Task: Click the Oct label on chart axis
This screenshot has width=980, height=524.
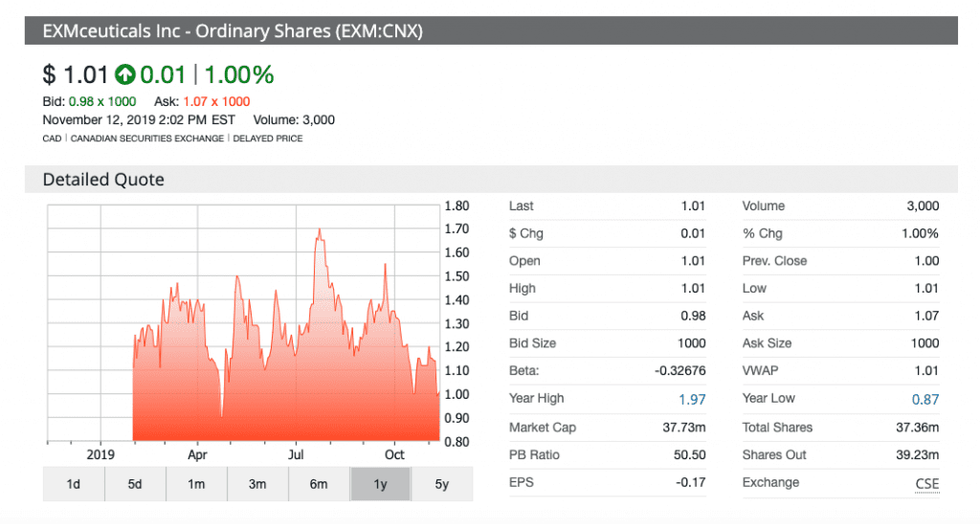Action: point(394,452)
